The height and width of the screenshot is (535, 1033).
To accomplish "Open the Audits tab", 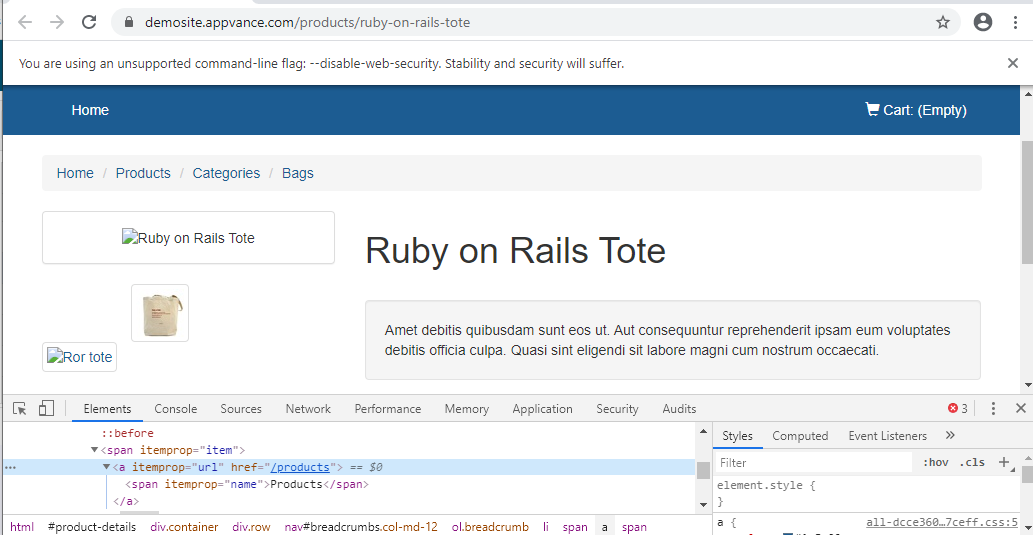I will tap(679, 408).
